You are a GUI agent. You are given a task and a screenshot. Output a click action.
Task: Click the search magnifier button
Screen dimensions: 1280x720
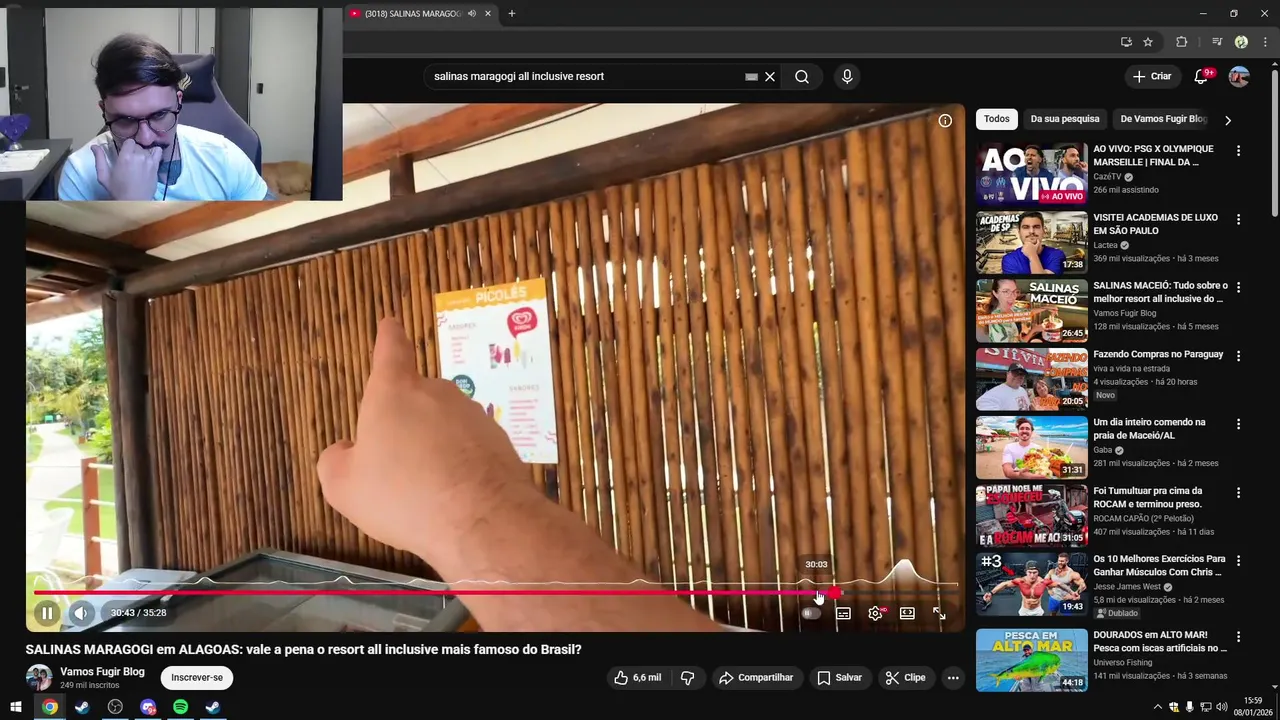click(x=802, y=76)
